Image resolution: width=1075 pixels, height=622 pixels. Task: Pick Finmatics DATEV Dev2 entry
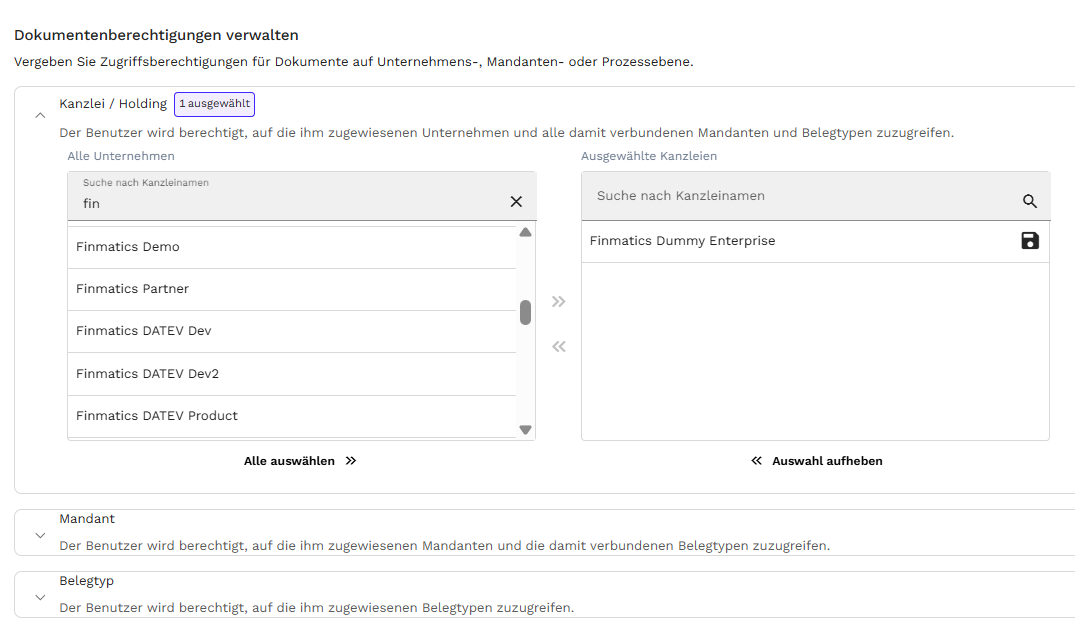(x=147, y=374)
